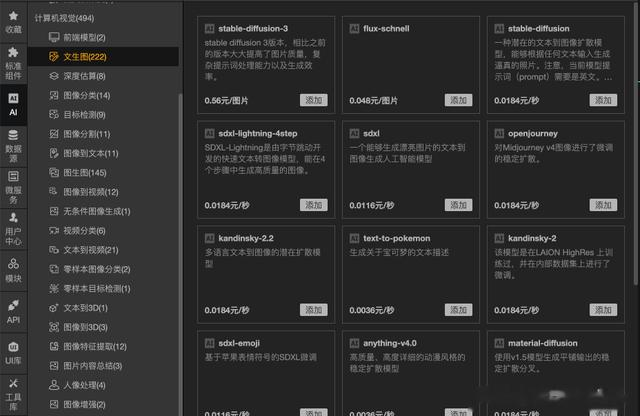Open the 收藏 favorites star icon

pyautogui.click(x=13, y=16)
